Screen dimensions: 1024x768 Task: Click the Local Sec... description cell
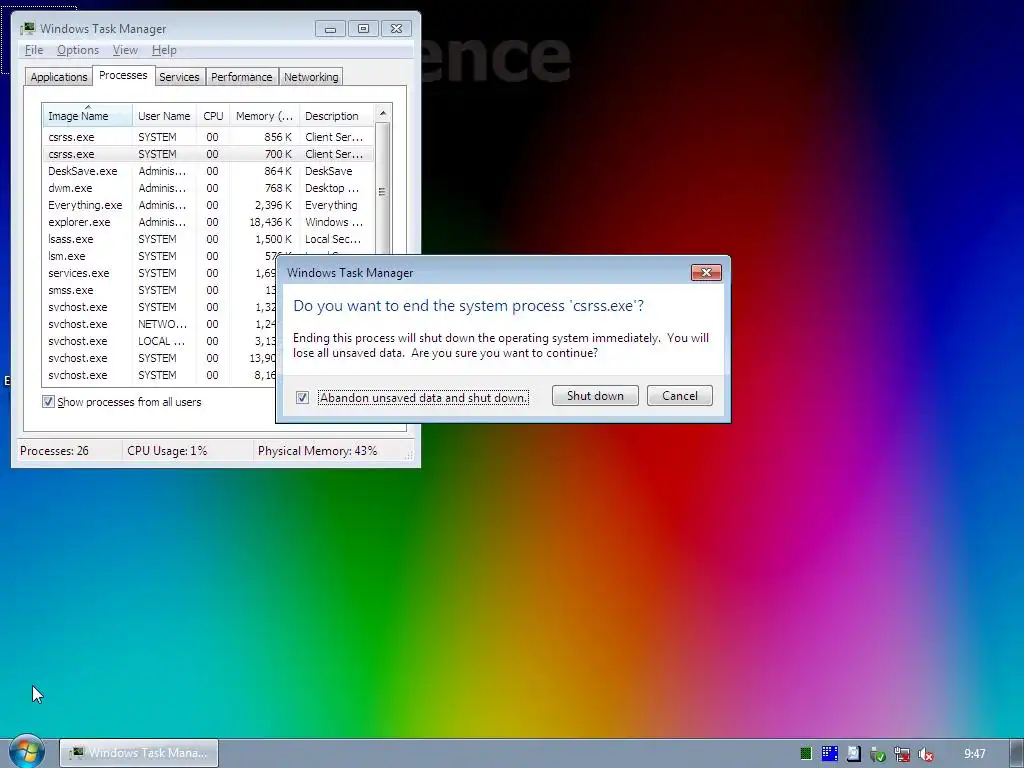pos(332,239)
